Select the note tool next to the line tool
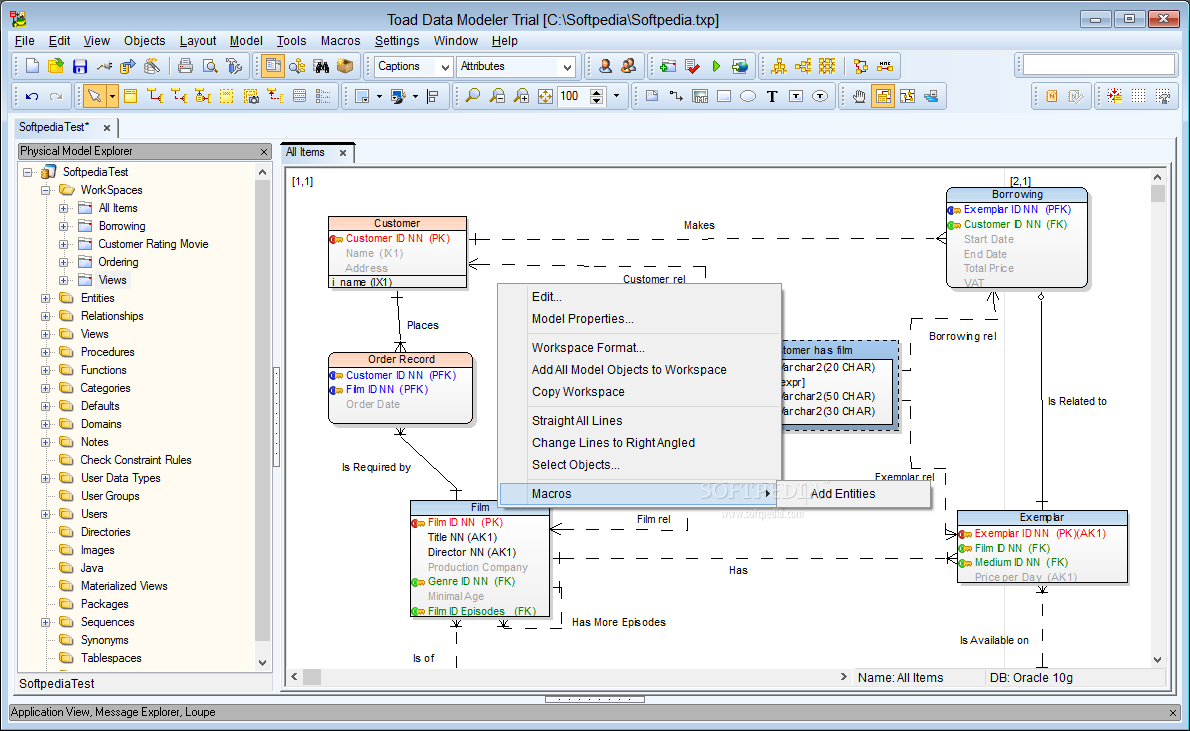1190x731 pixels. (x=652, y=96)
